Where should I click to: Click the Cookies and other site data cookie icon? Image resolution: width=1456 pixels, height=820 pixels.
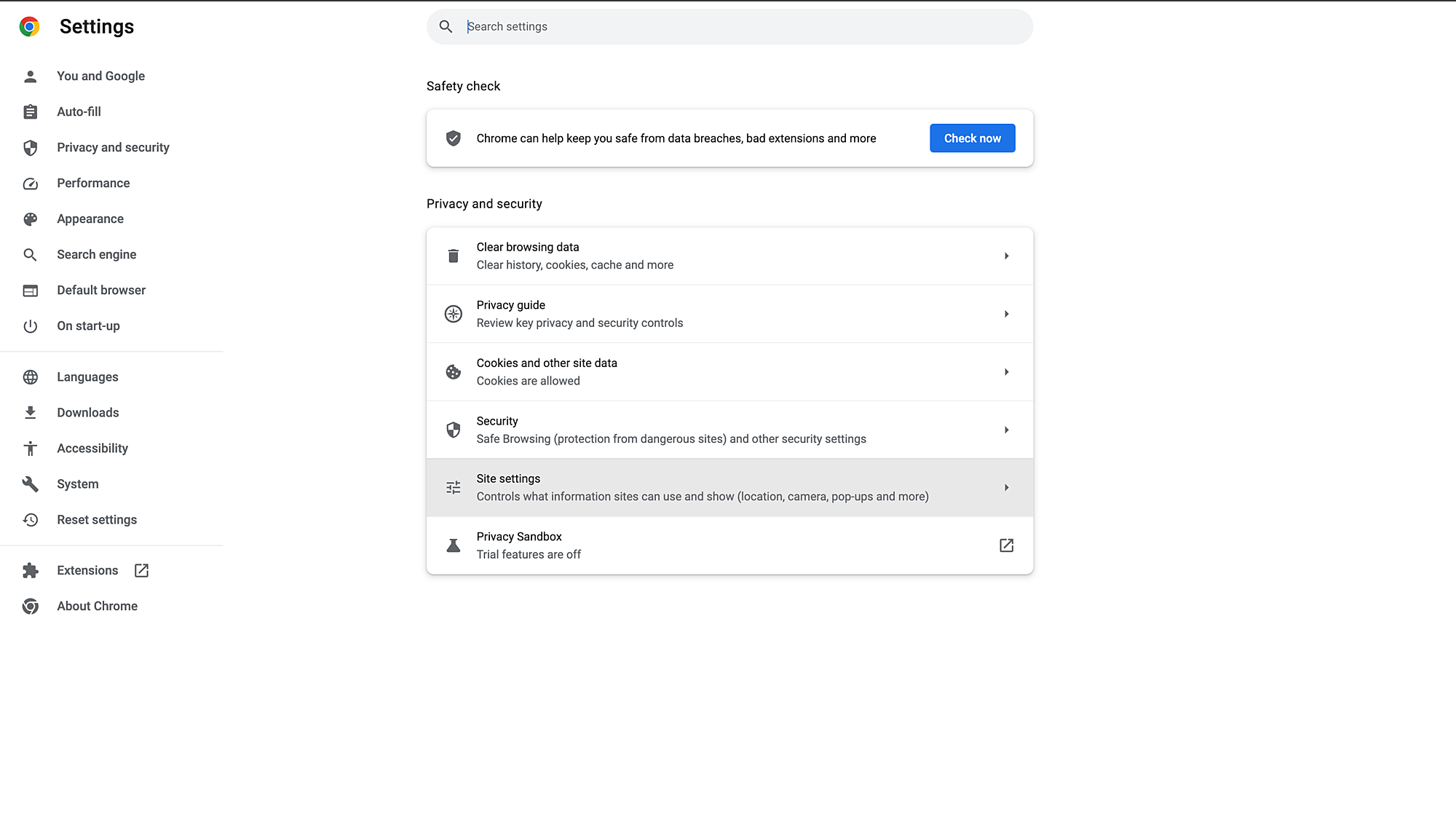pyautogui.click(x=453, y=372)
